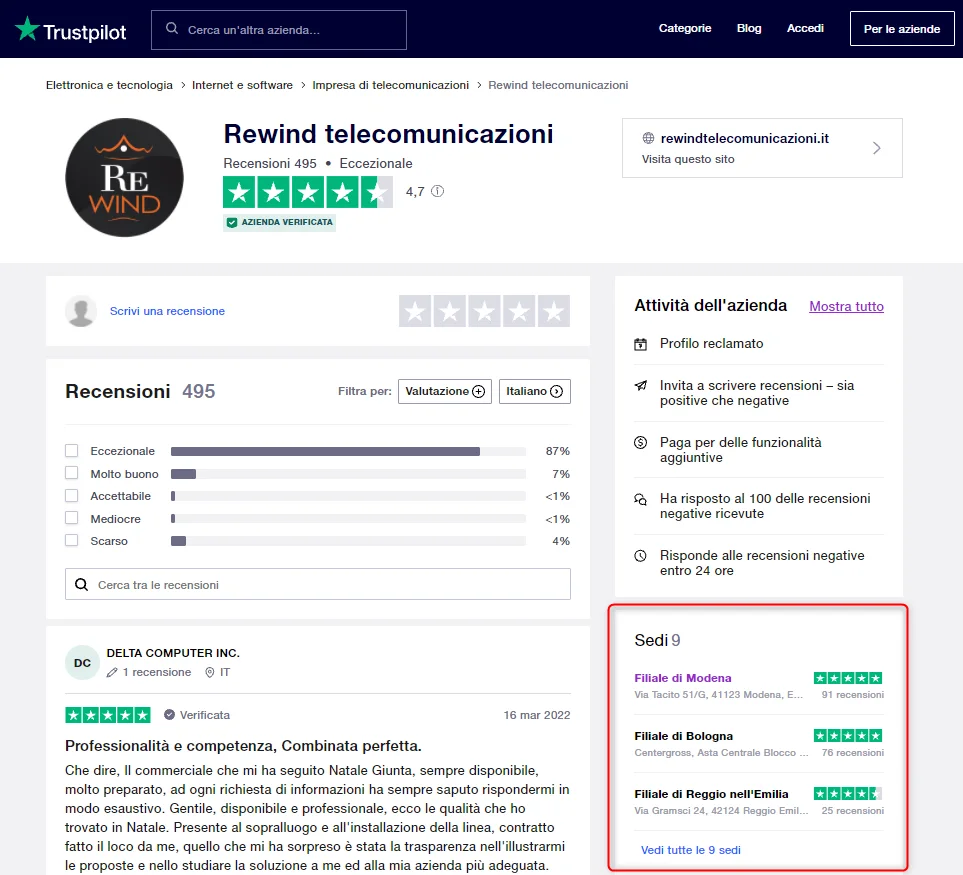Click the main green star rating banner
This screenshot has width=963, height=875.
[308, 192]
